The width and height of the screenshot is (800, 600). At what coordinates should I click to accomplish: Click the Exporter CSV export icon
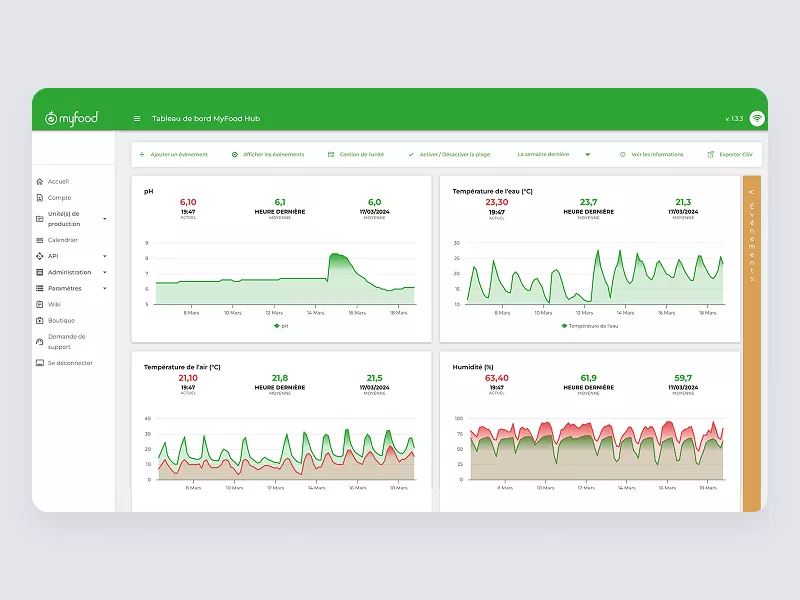coord(711,155)
